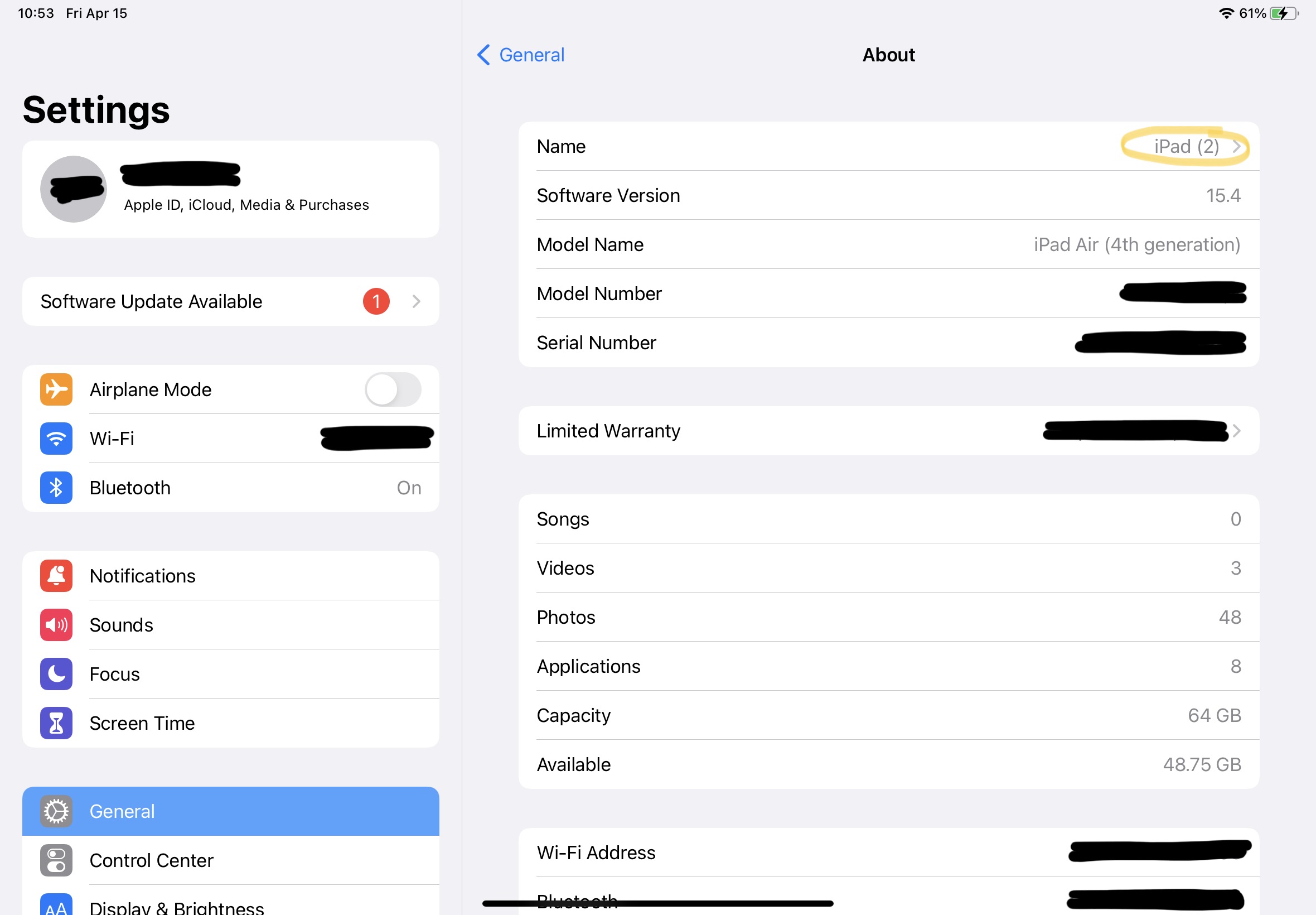Open Limited Warranty details chevron
1316x915 pixels.
(x=1237, y=431)
